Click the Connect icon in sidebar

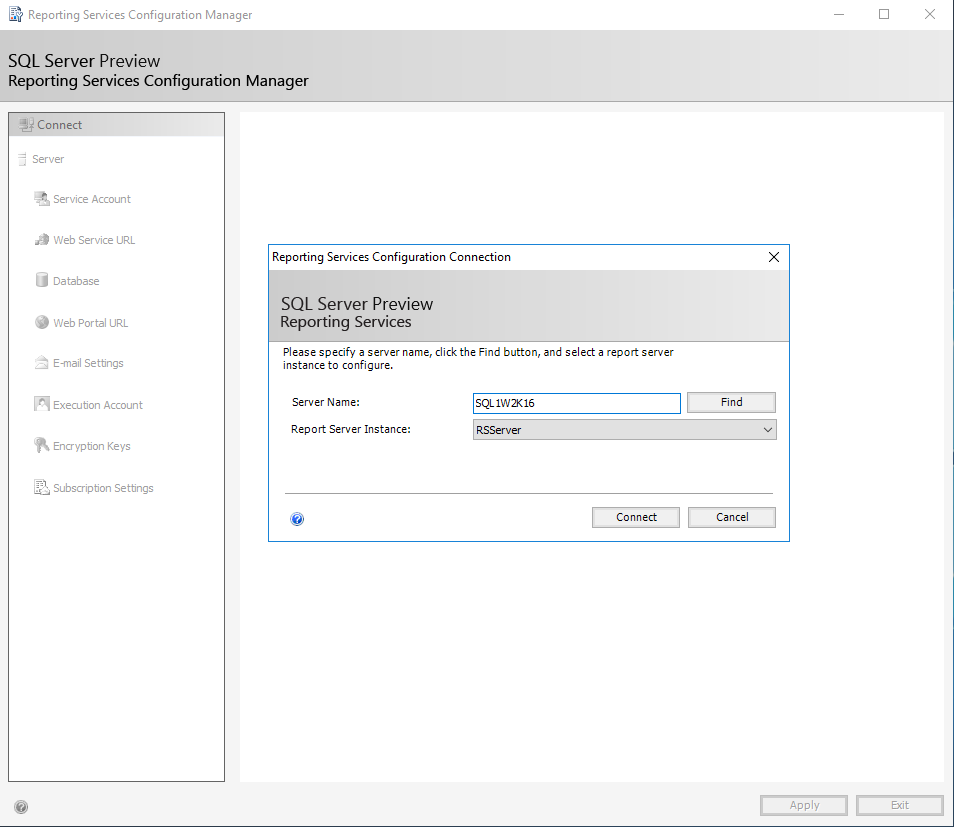pyautogui.click(x=26, y=125)
